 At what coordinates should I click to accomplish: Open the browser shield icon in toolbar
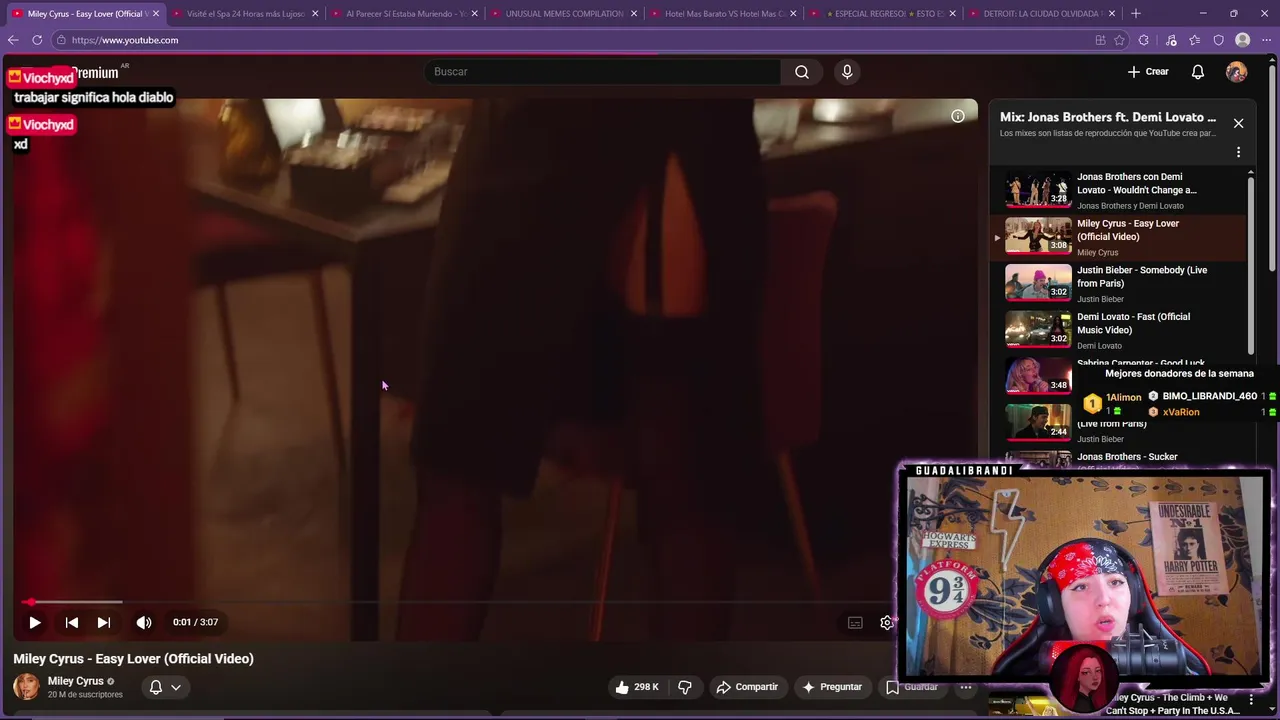pyautogui.click(x=1218, y=40)
